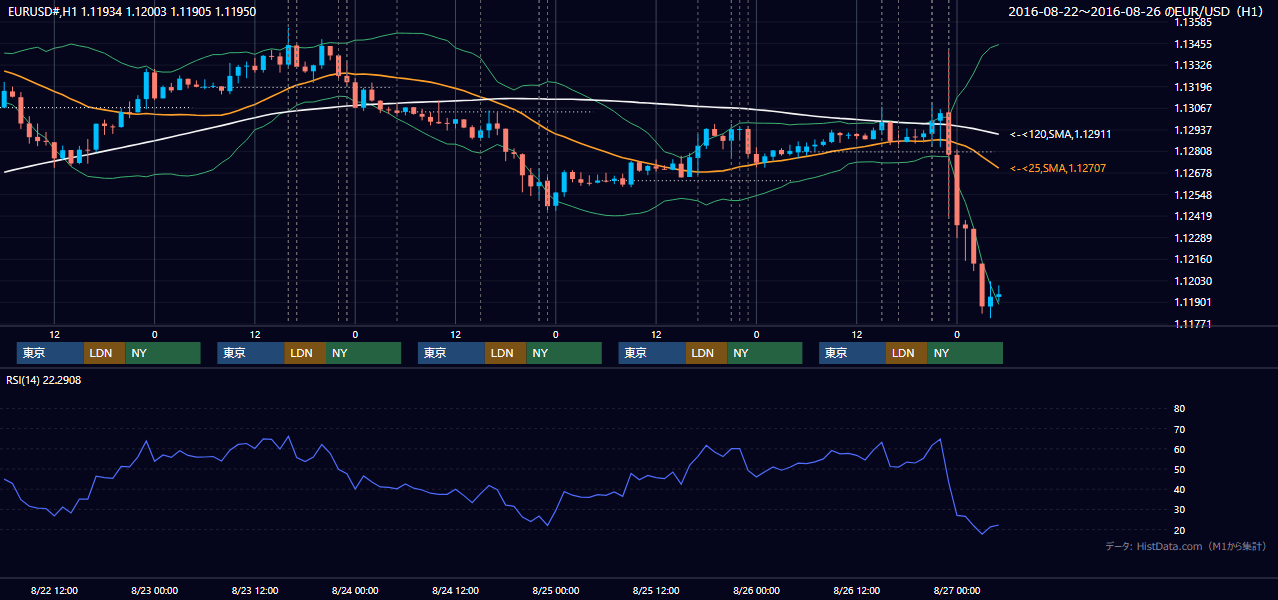1278x600 pixels.
Task: Select the 120 SMA label 1.12911
Action: pos(1061,133)
